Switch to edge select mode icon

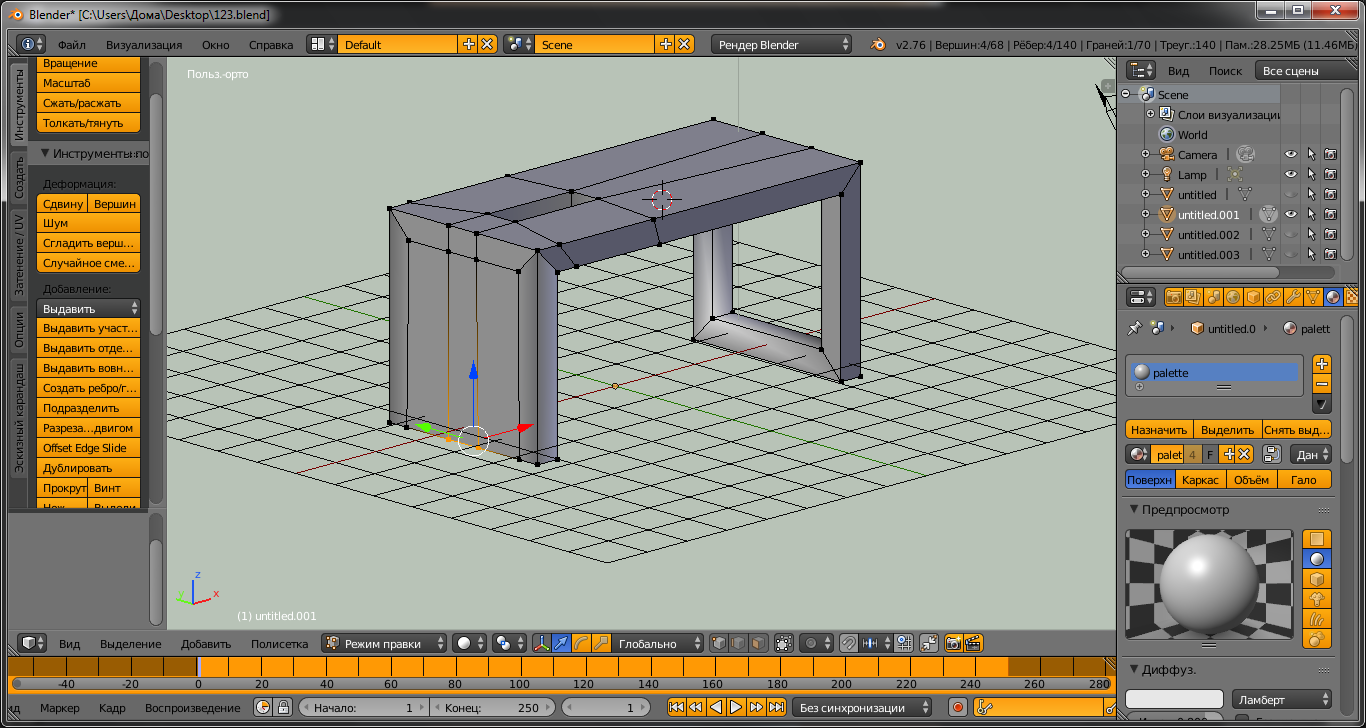[x=738, y=643]
